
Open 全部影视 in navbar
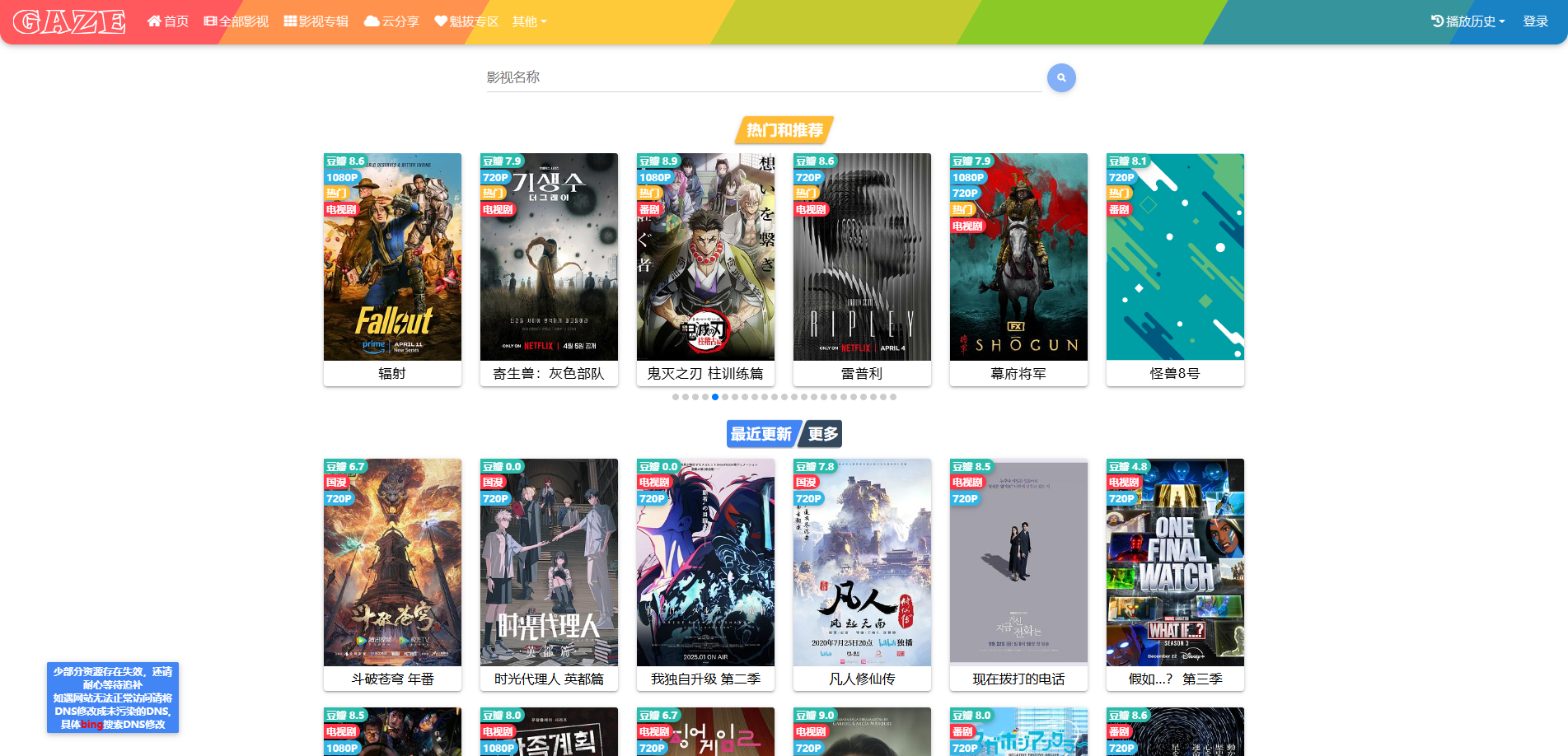tap(236, 21)
